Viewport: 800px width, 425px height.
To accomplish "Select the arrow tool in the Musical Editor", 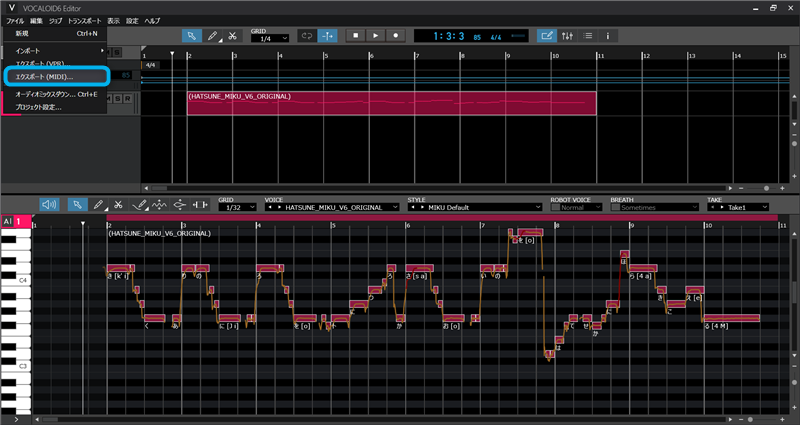I will click(77, 205).
